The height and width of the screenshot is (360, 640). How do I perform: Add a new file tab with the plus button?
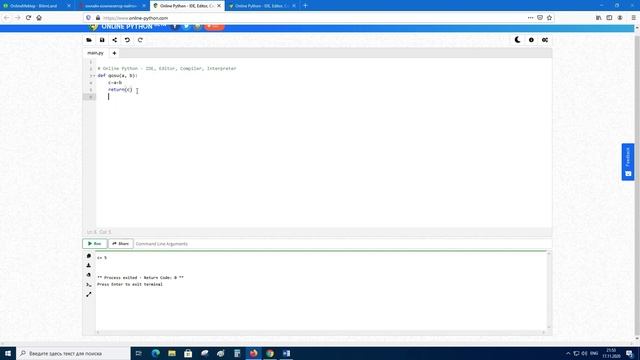click(x=114, y=53)
